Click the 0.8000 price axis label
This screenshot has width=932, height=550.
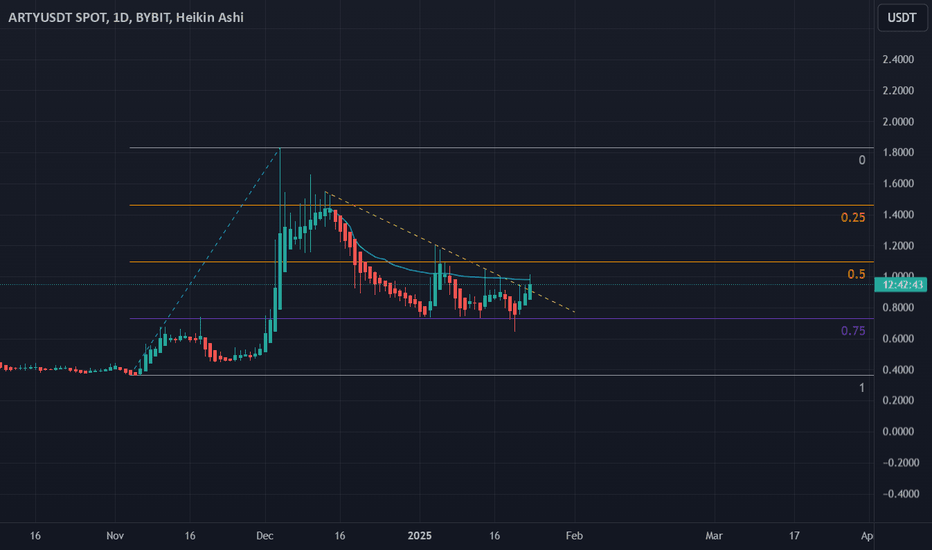[x=898, y=307]
